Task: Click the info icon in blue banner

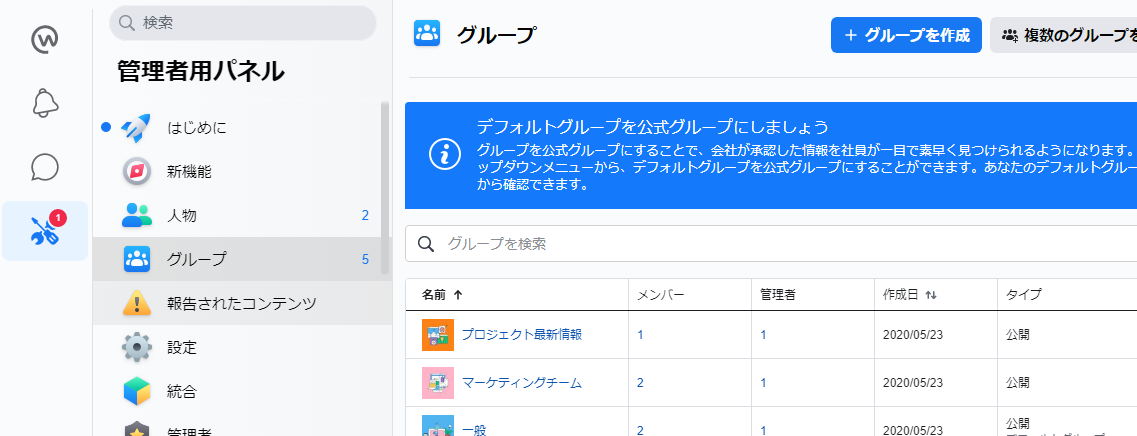Action: 445,155
